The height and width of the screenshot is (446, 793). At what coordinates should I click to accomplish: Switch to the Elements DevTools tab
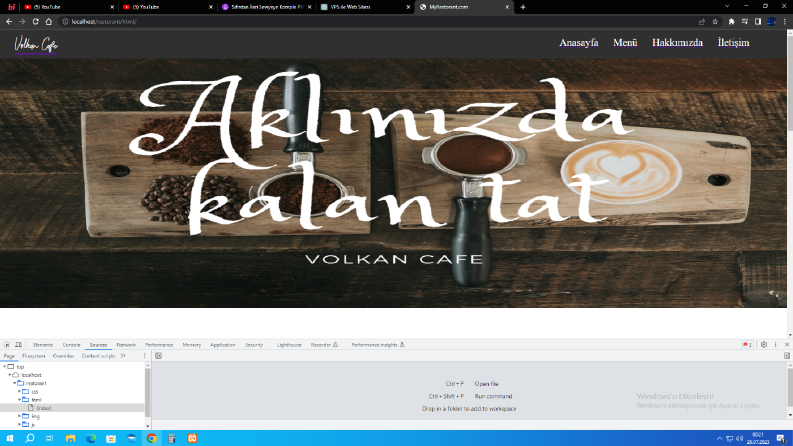point(43,345)
